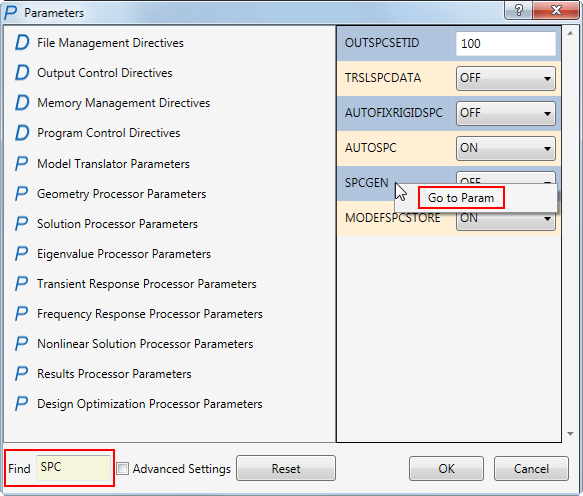This screenshot has width=583, height=496.
Task: Enable the Advanced Settings checkbox
Action: point(123,468)
